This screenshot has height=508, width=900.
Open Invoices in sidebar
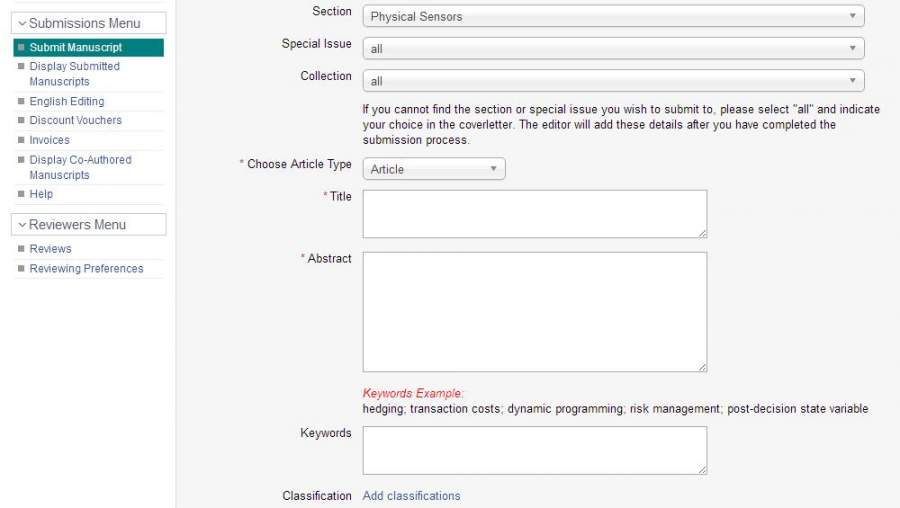point(49,140)
